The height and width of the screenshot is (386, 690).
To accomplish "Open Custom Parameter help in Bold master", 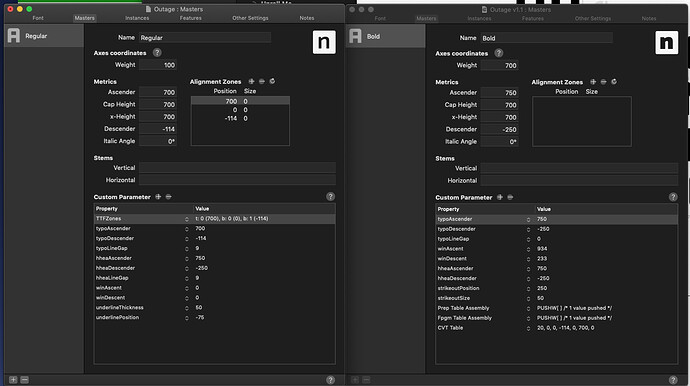I will 673,197.
